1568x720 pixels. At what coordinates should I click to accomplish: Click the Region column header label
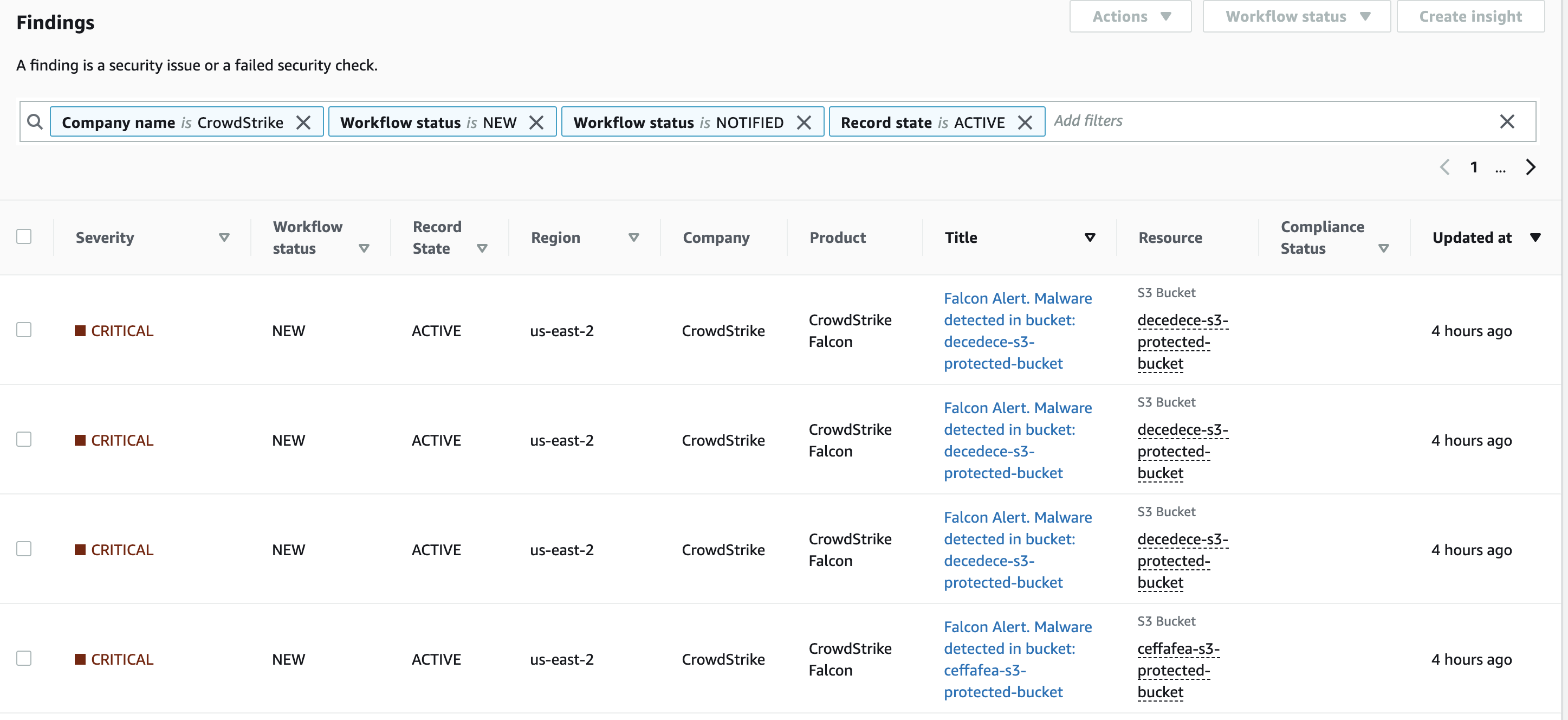(555, 237)
